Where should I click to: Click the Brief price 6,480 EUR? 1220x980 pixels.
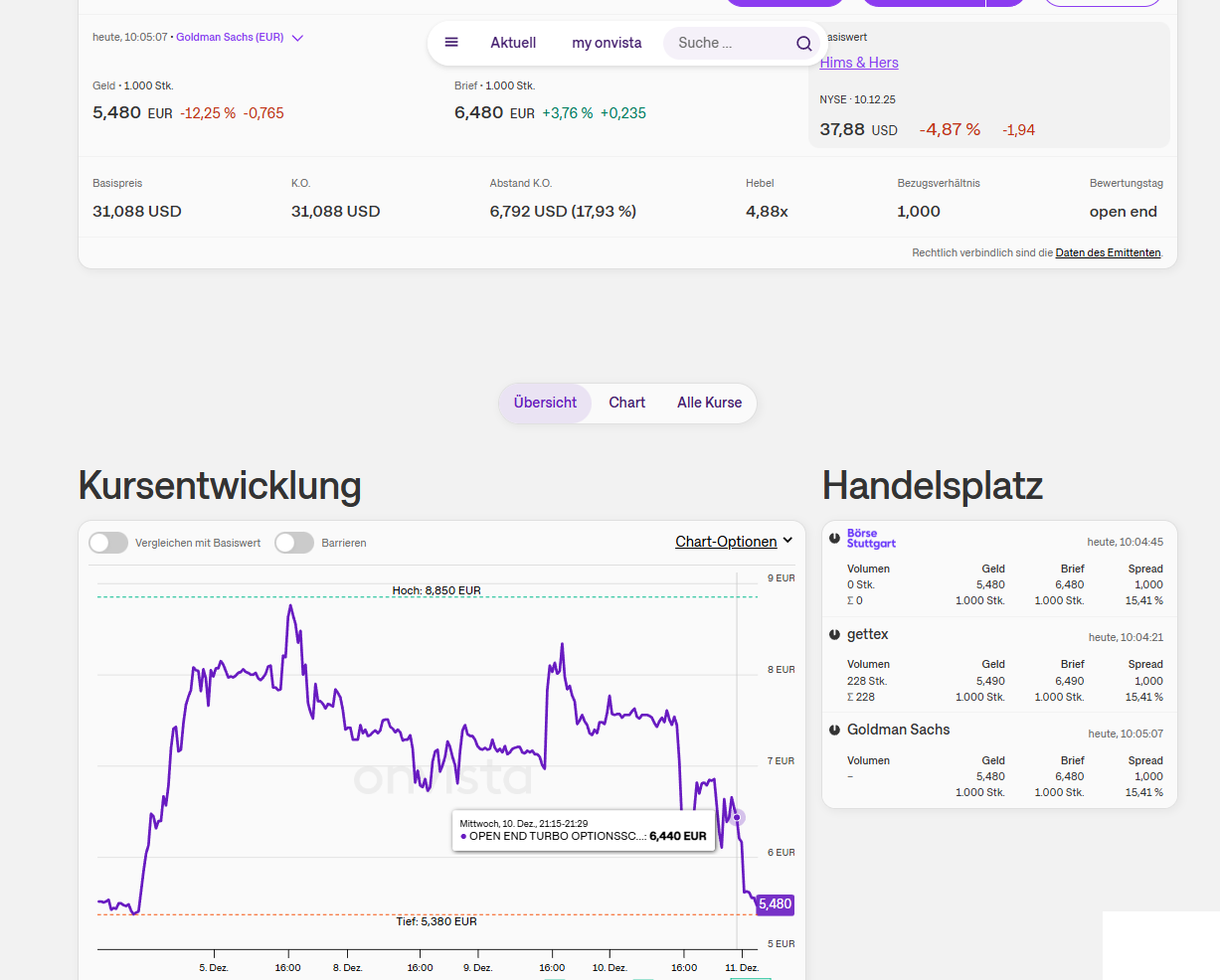[x=494, y=112]
